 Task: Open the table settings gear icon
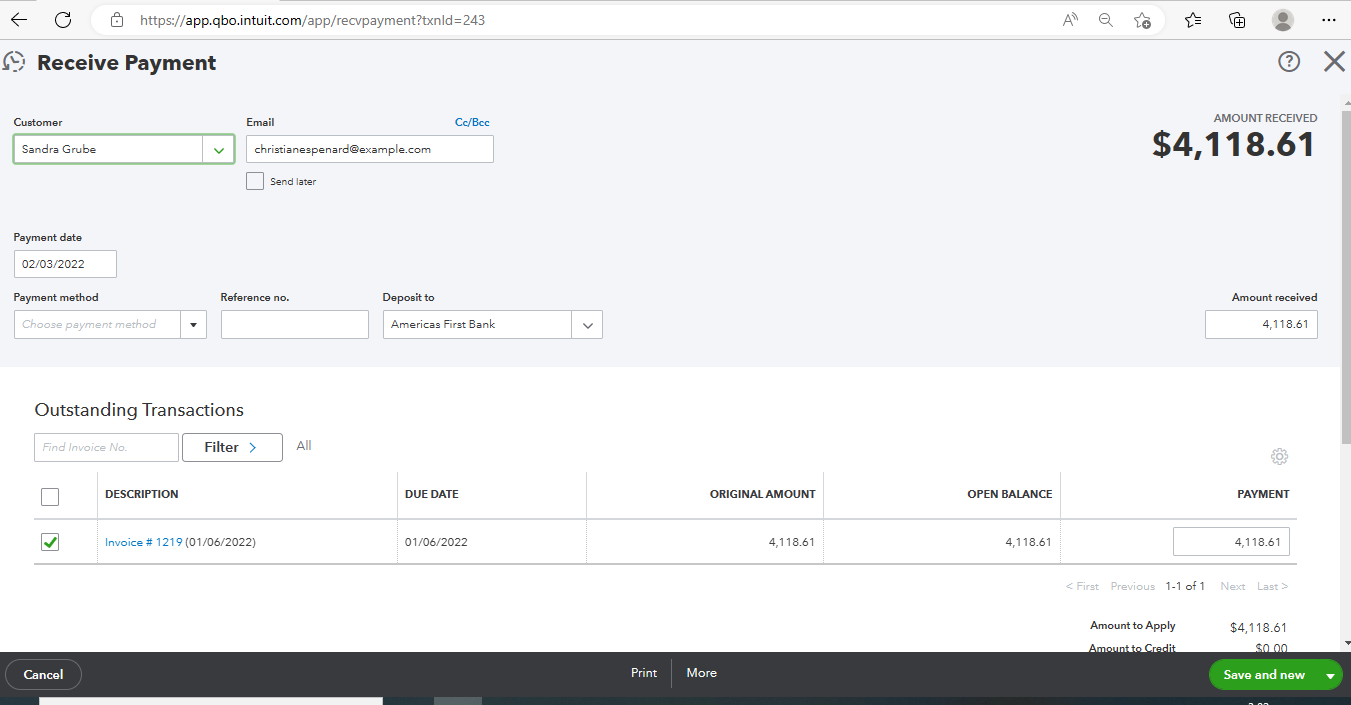[1279, 456]
